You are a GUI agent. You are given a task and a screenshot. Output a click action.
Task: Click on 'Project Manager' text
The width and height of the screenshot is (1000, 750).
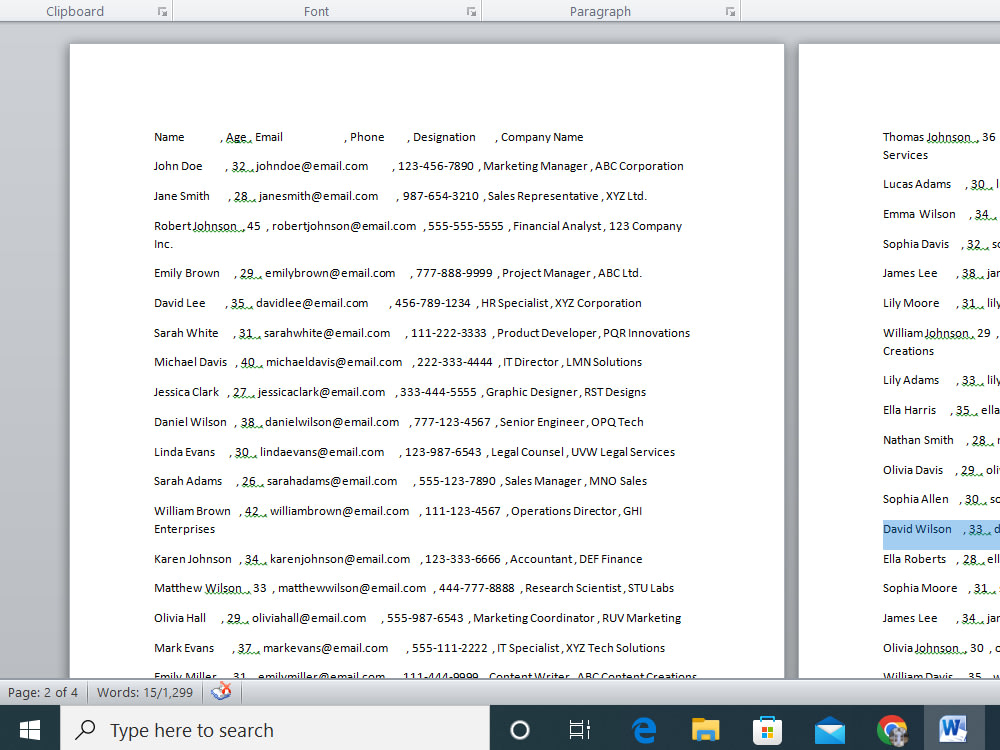click(x=547, y=274)
